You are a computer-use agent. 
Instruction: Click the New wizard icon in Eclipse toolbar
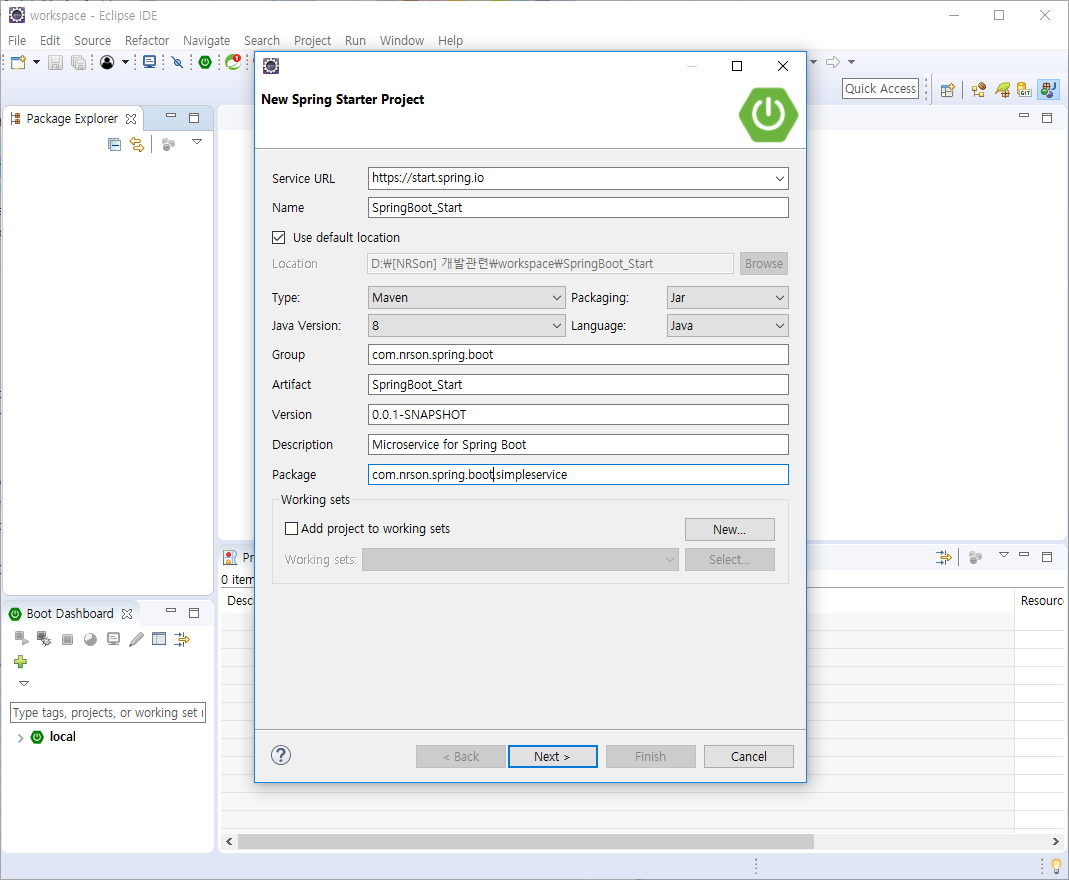click(18, 63)
